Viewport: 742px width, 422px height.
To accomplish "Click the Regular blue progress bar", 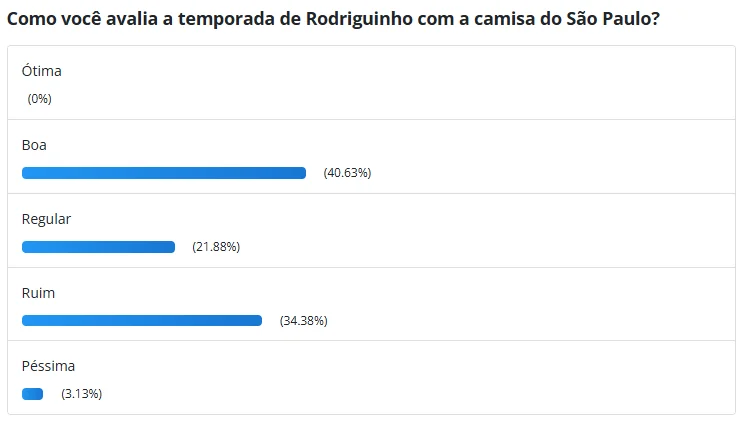I will pyautogui.click(x=98, y=247).
